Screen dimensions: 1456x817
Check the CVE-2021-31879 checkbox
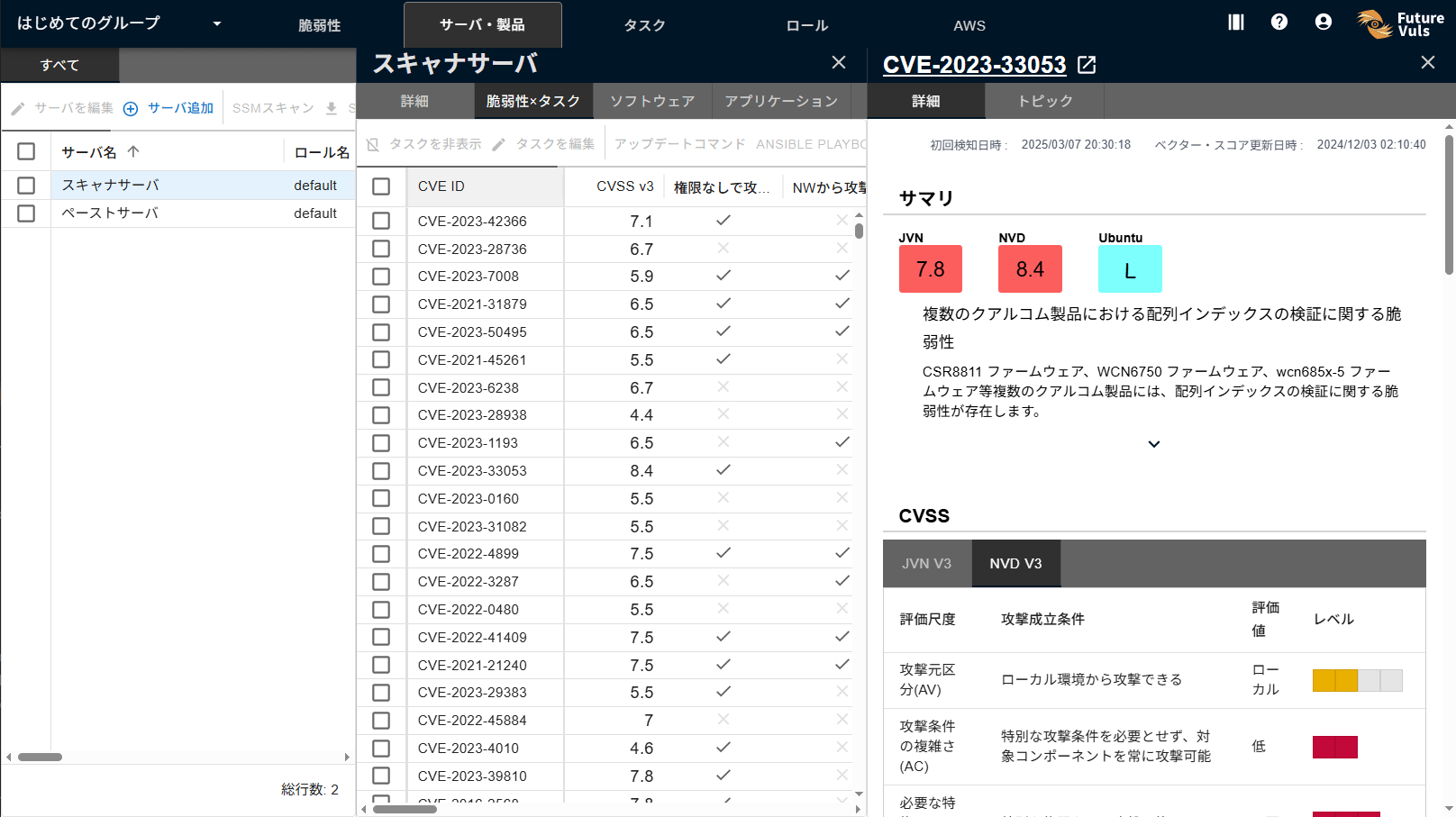pyautogui.click(x=381, y=304)
